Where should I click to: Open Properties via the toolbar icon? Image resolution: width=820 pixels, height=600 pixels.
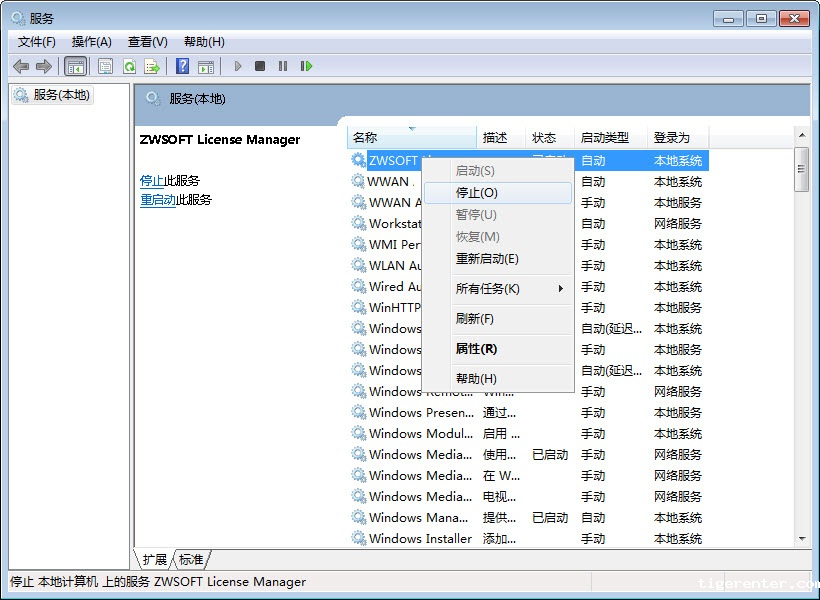pos(105,66)
